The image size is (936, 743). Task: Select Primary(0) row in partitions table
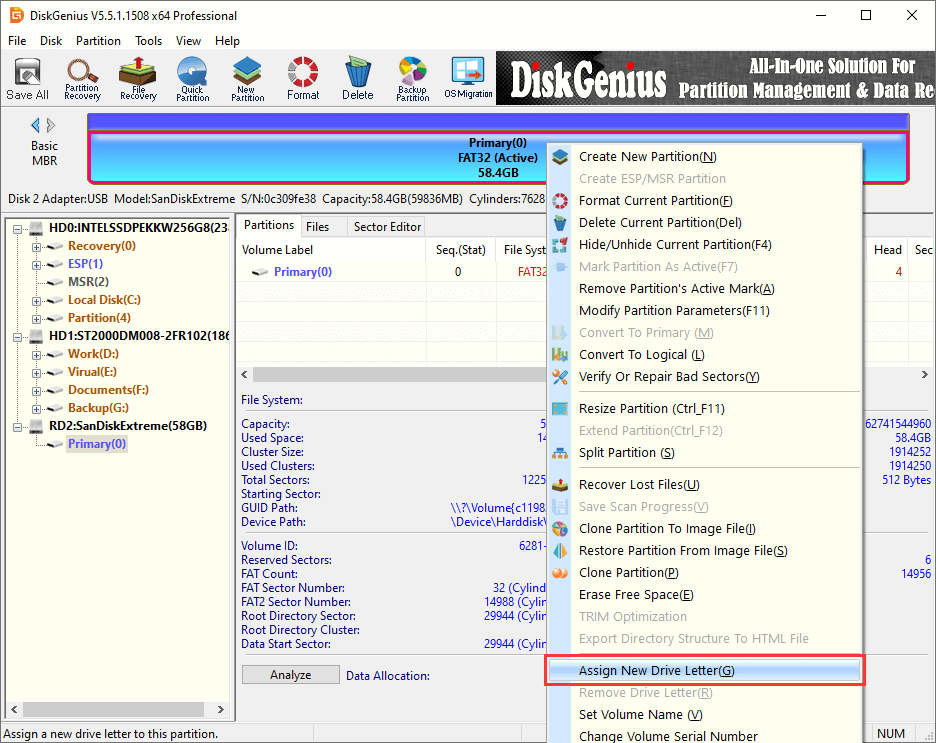click(x=391, y=272)
